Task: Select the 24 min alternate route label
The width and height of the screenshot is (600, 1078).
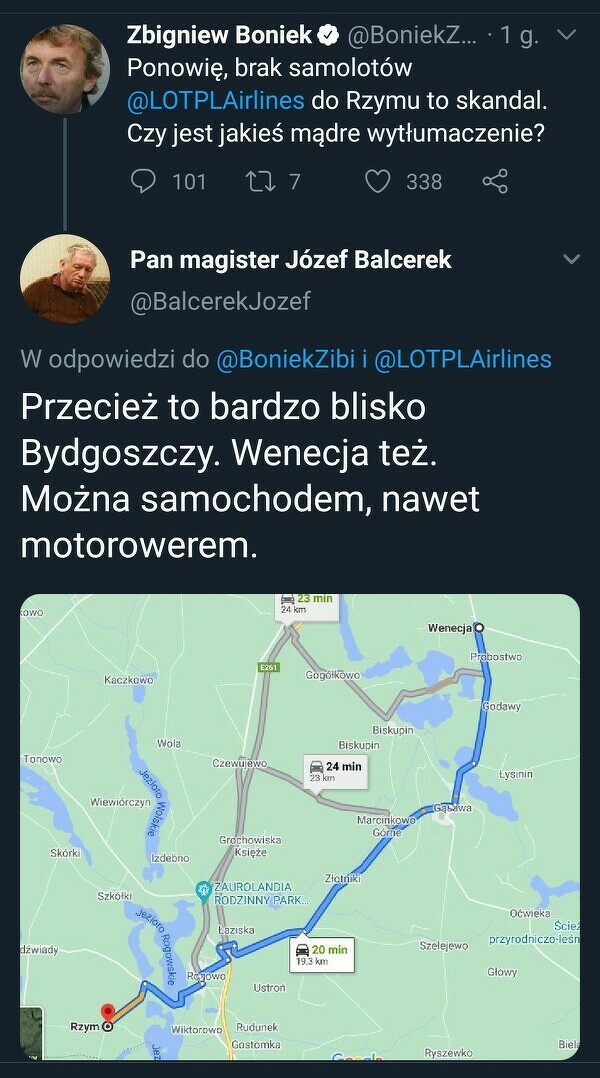Action: (335, 771)
